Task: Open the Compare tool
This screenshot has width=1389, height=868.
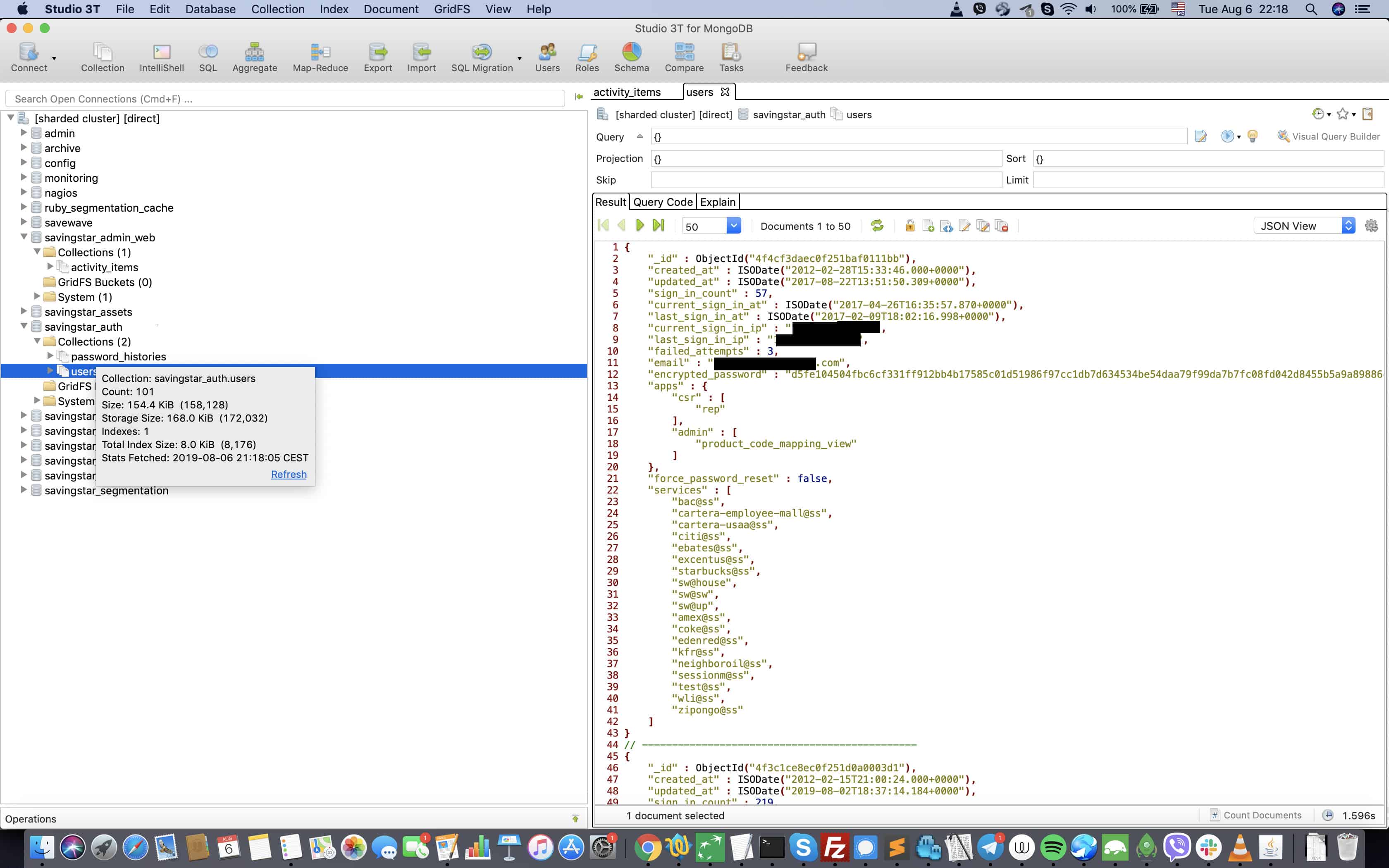Action: pos(684,57)
